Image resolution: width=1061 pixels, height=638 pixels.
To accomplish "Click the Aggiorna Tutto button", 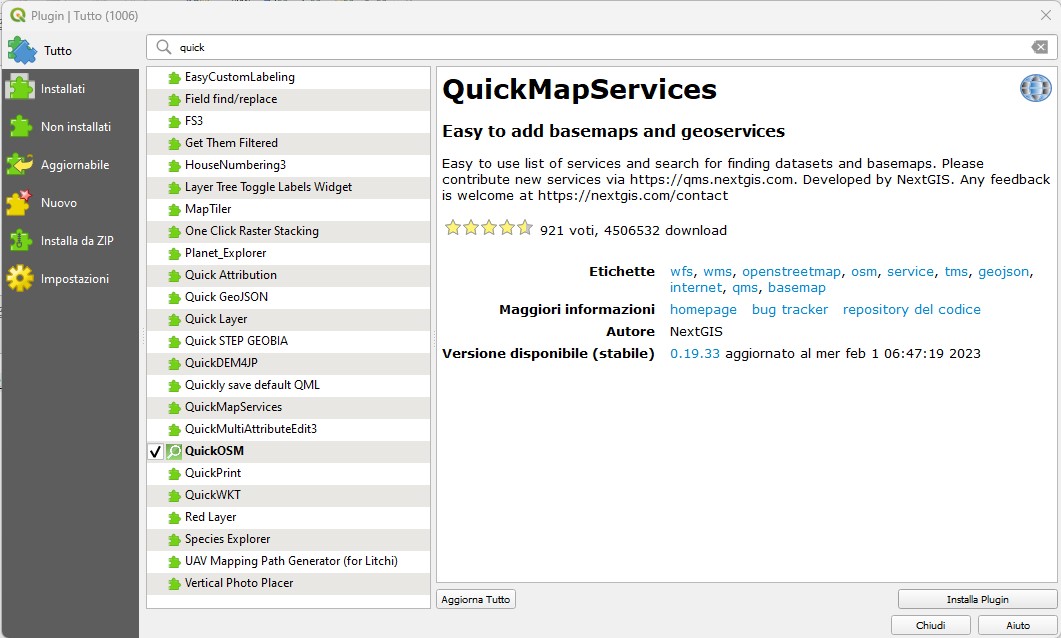I will (x=476, y=600).
